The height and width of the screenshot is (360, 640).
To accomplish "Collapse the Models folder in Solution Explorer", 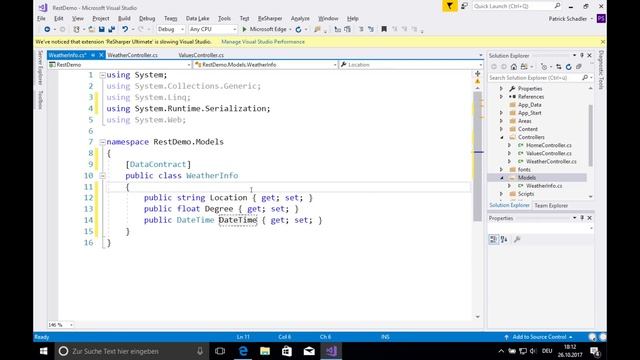I will pos(501,178).
